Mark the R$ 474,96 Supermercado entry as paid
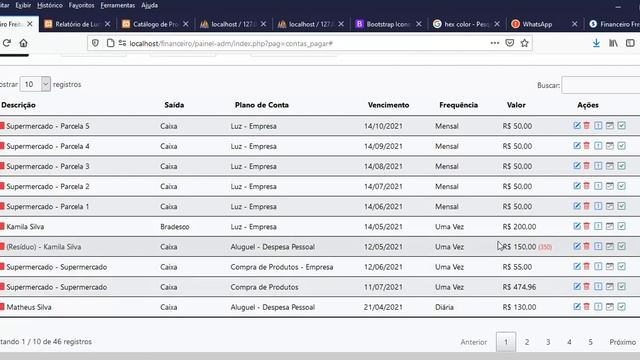Viewport: 640px width, 360px height. tap(622, 287)
